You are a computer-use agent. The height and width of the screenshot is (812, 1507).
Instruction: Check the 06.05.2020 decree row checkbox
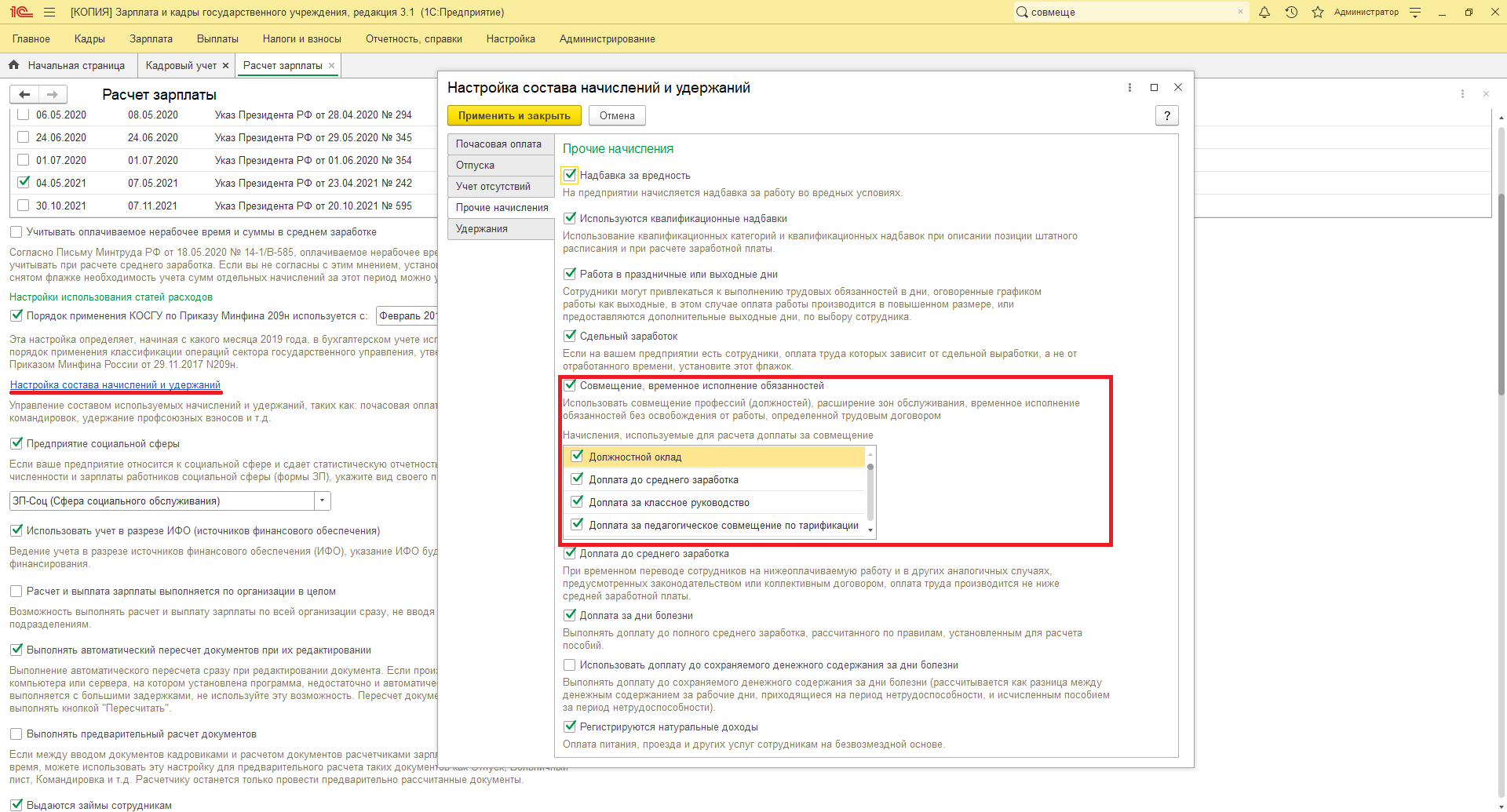(x=23, y=115)
